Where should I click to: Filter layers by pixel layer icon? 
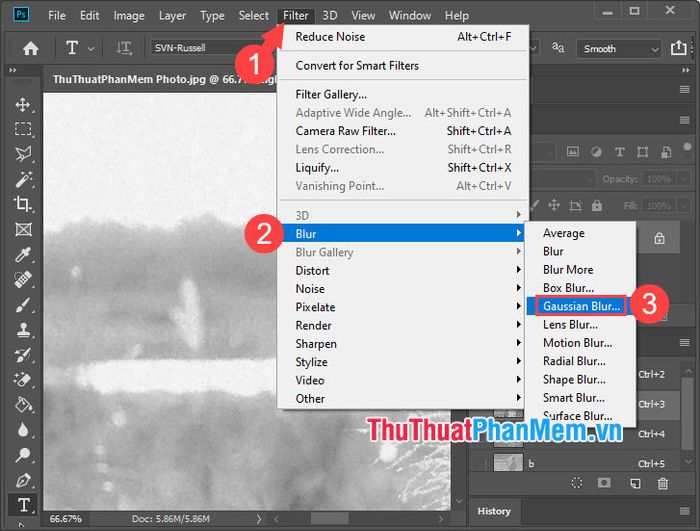tap(573, 152)
